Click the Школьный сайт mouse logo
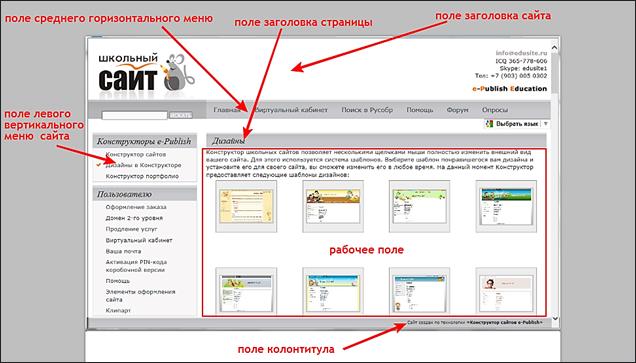The height and width of the screenshot is (363, 636). click(147, 72)
